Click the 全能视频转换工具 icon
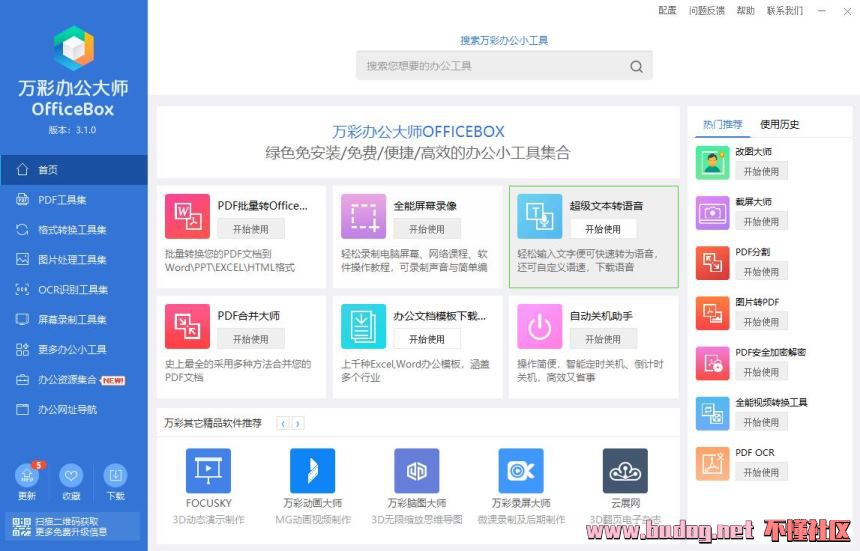The image size is (860, 551). point(712,413)
